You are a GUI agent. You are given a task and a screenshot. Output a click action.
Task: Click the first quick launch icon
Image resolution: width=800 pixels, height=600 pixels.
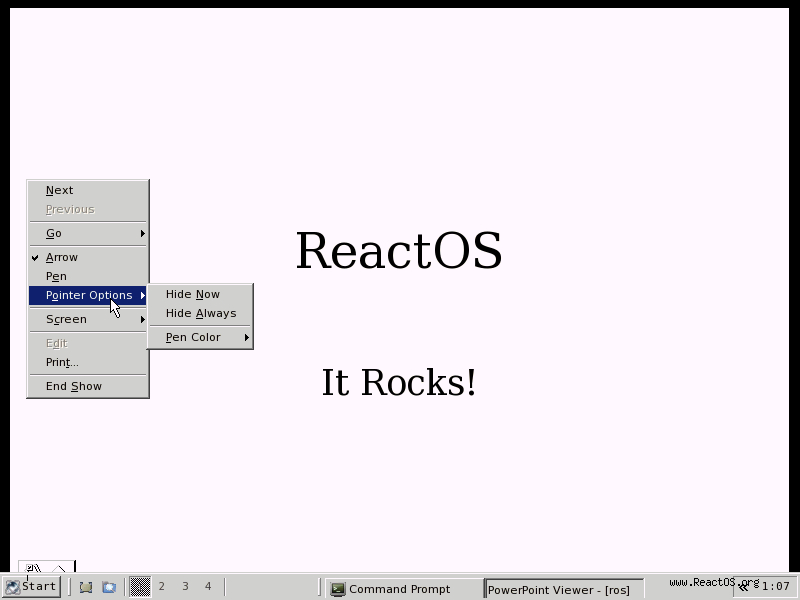tap(86, 587)
